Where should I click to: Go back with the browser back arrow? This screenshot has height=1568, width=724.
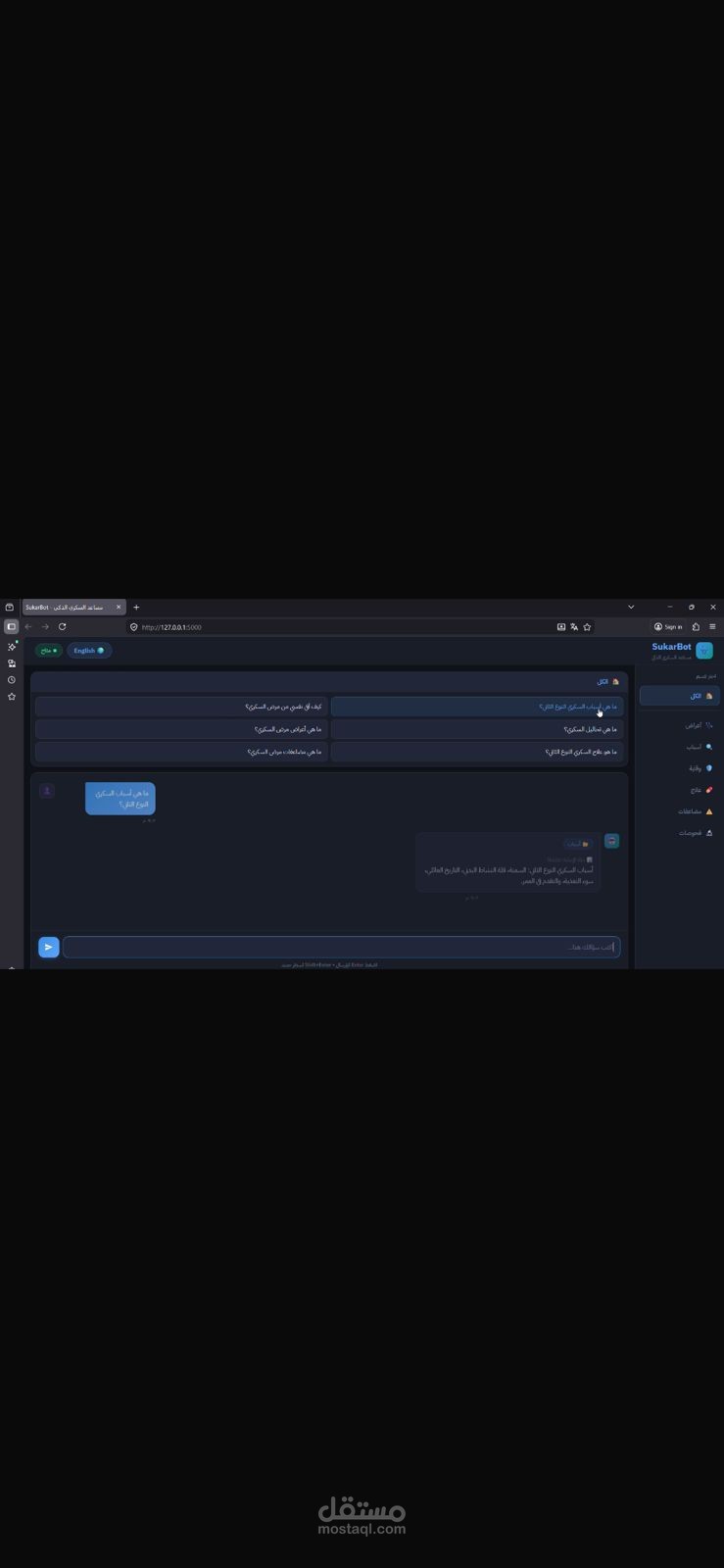tap(28, 627)
